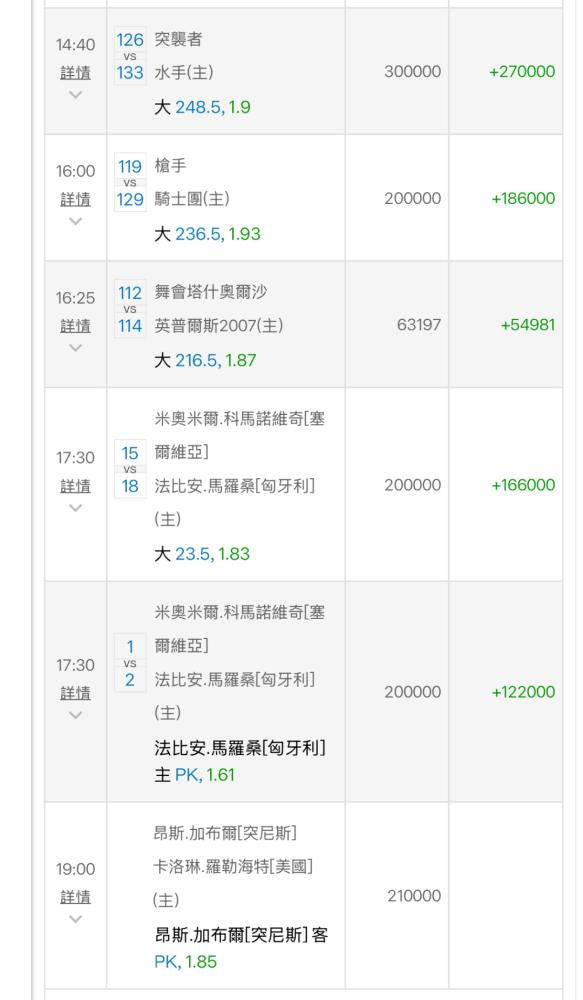Open 詳情 link for 16:25 match
This screenshot has width=583, height=1000.
click(x=75, y=326)
